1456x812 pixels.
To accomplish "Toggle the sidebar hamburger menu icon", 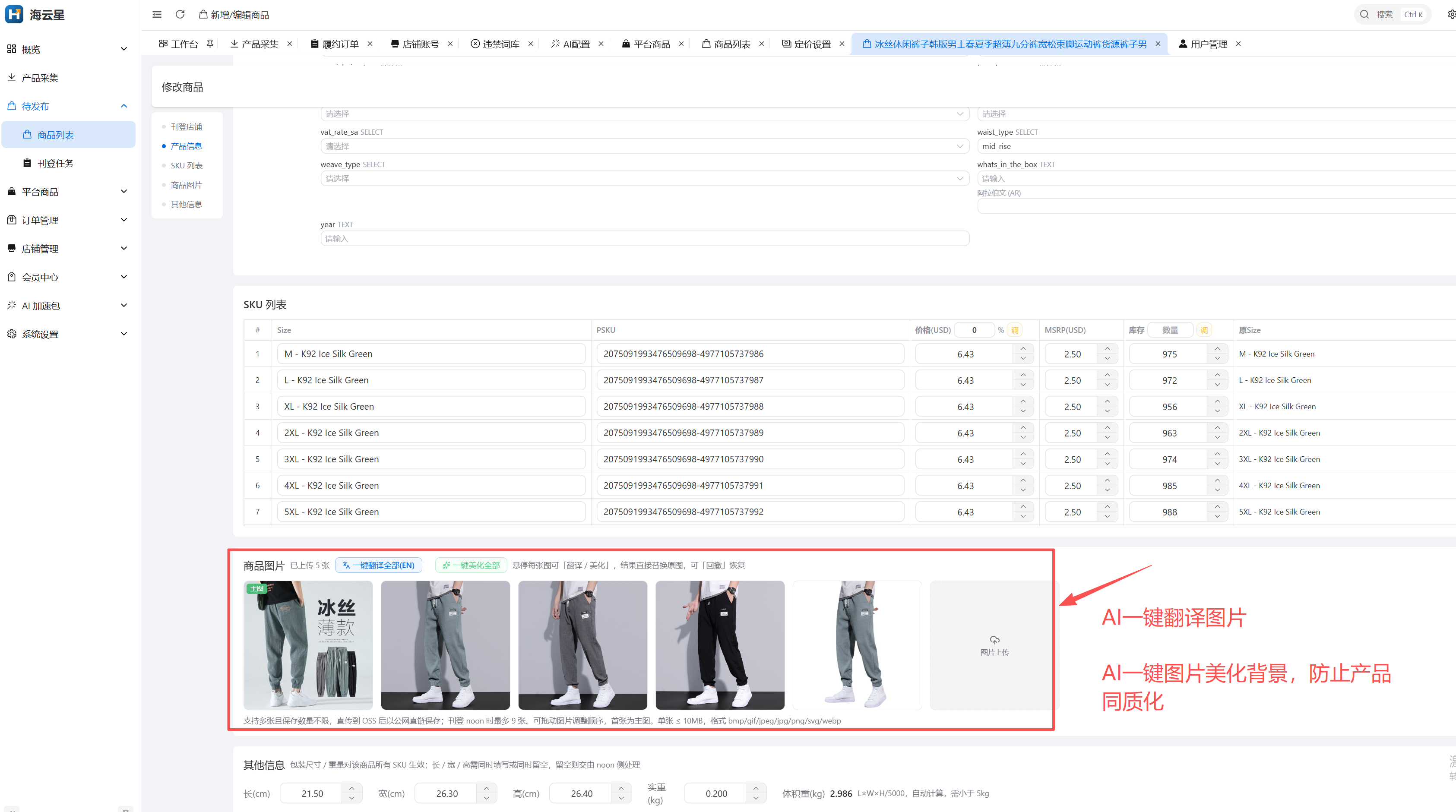I will [x=157, y=15].
